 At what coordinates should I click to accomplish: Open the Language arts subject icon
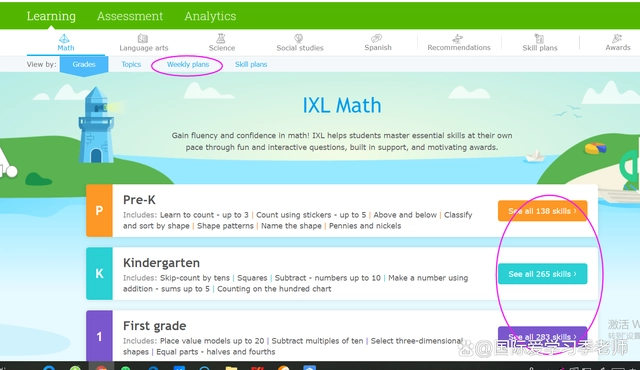pyautogui.click(x=143, y=38)
